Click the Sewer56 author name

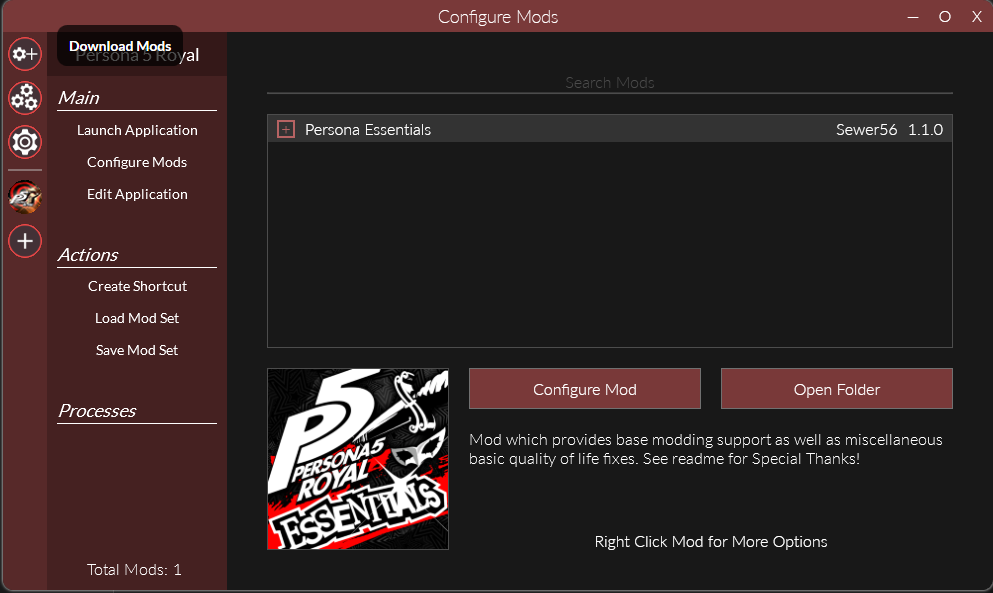[x=866, y=129]
